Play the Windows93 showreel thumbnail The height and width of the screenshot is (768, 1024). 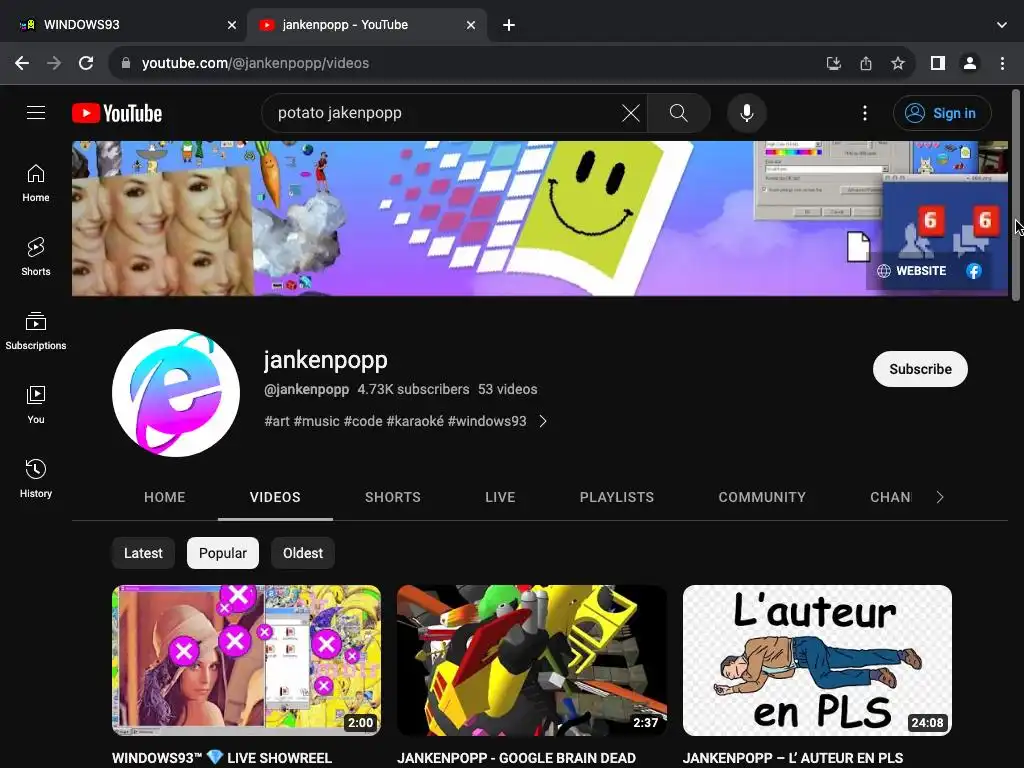point(246,660)
